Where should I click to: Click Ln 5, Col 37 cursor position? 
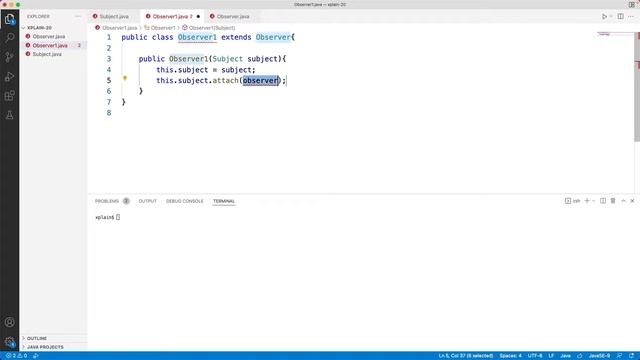point(466,356)
